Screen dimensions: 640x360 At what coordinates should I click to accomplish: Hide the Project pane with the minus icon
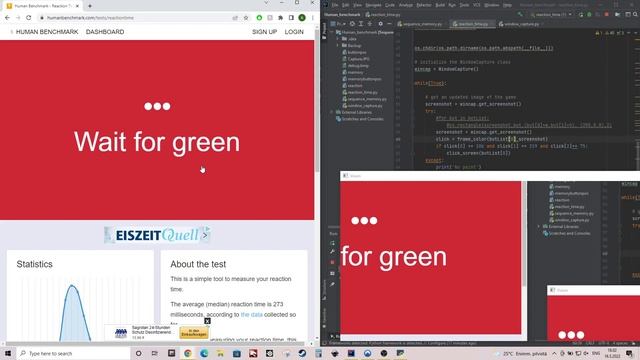389,24
